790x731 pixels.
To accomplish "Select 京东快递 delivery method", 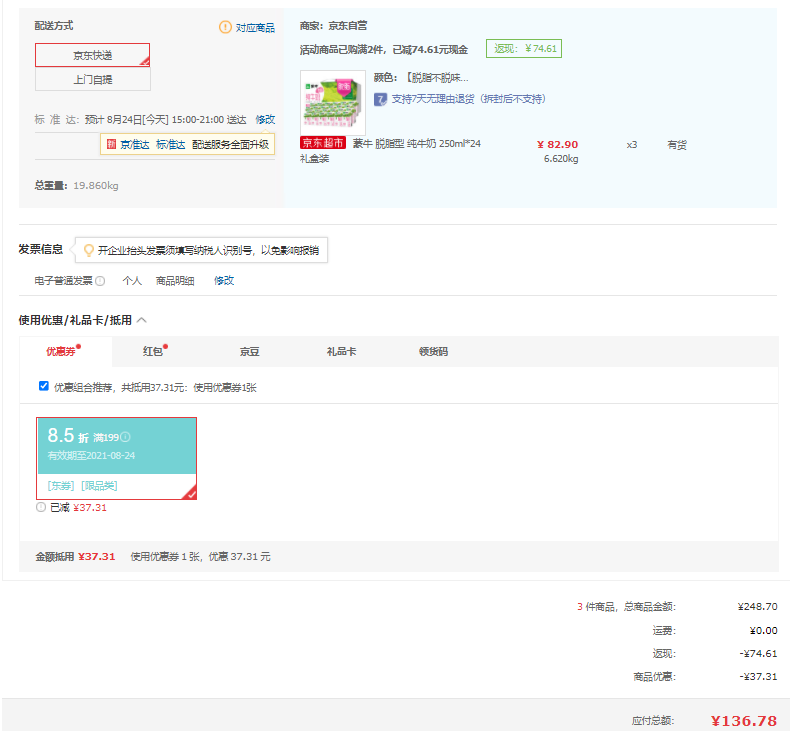I will [92, 55].
